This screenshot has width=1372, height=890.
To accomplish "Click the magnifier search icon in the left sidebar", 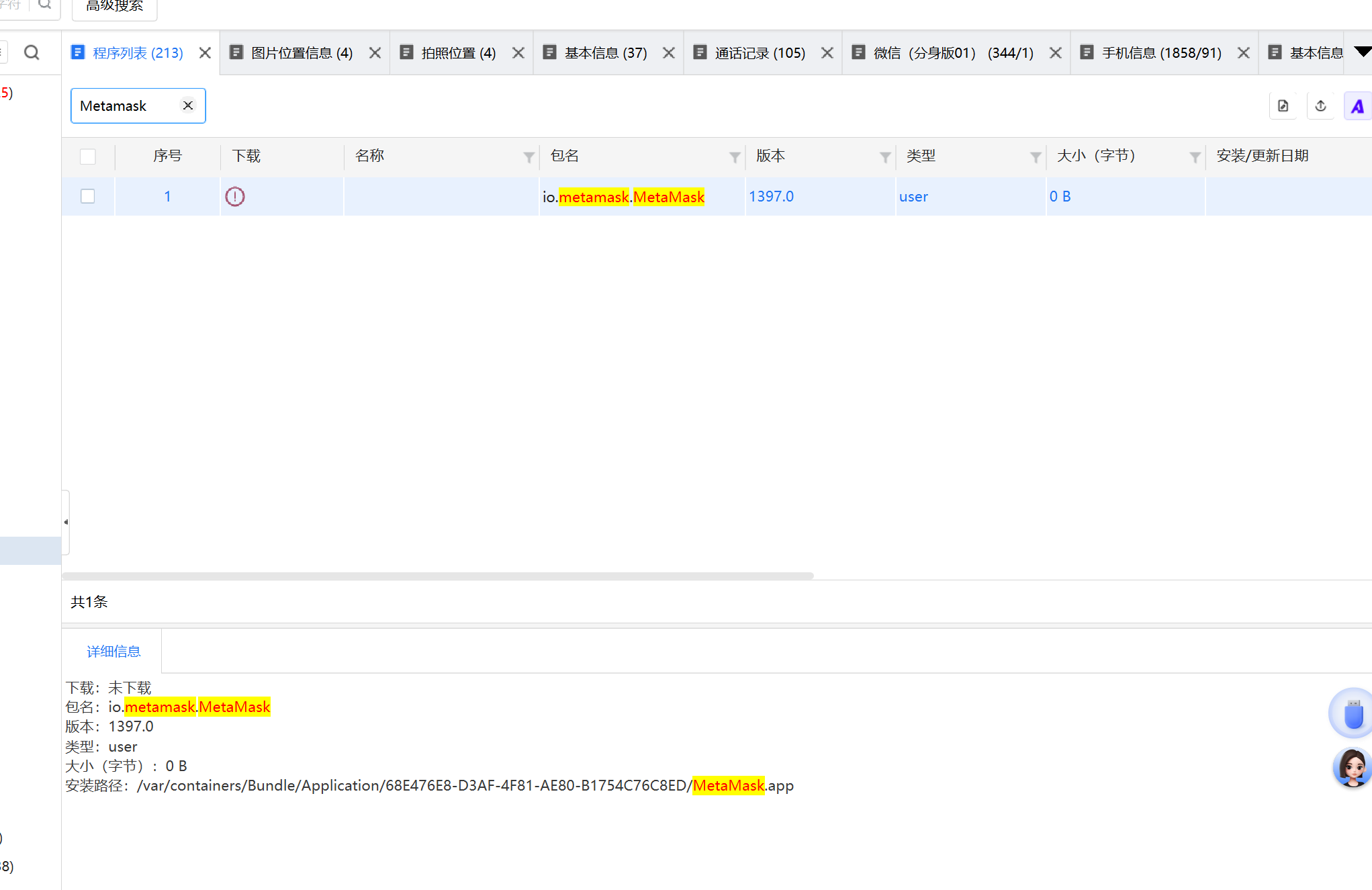I will 32,52.
